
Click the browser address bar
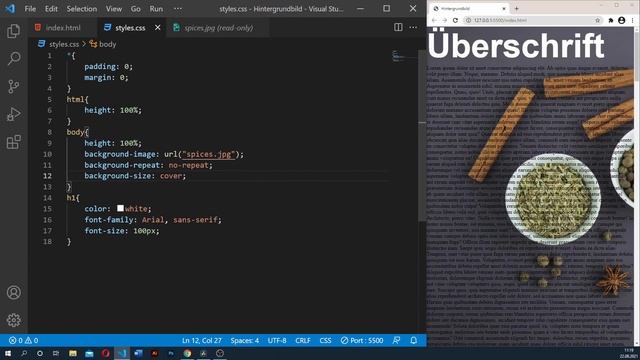click(x=533, y=20)
